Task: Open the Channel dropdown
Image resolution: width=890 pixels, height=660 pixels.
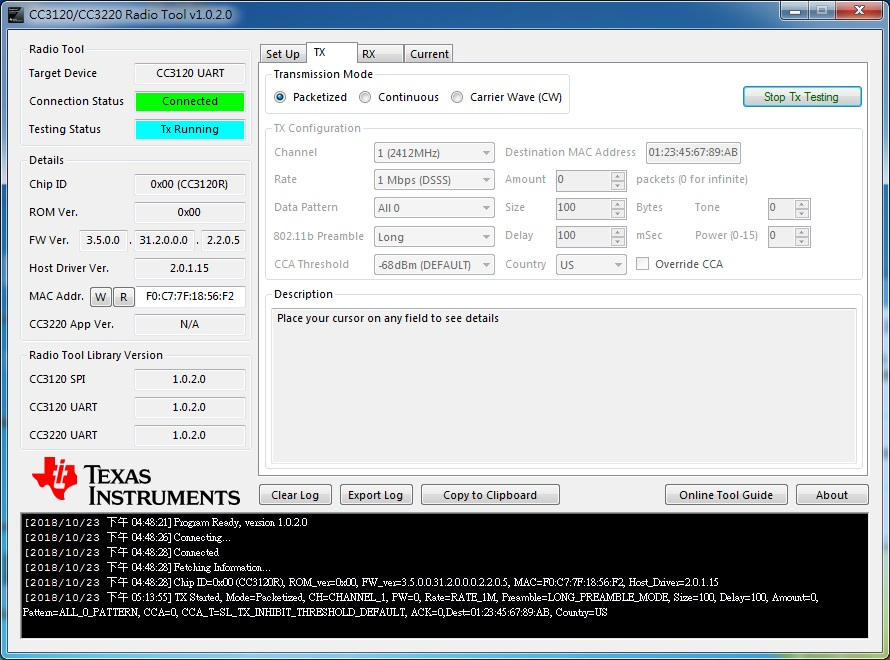Action: tap(434, 153)
